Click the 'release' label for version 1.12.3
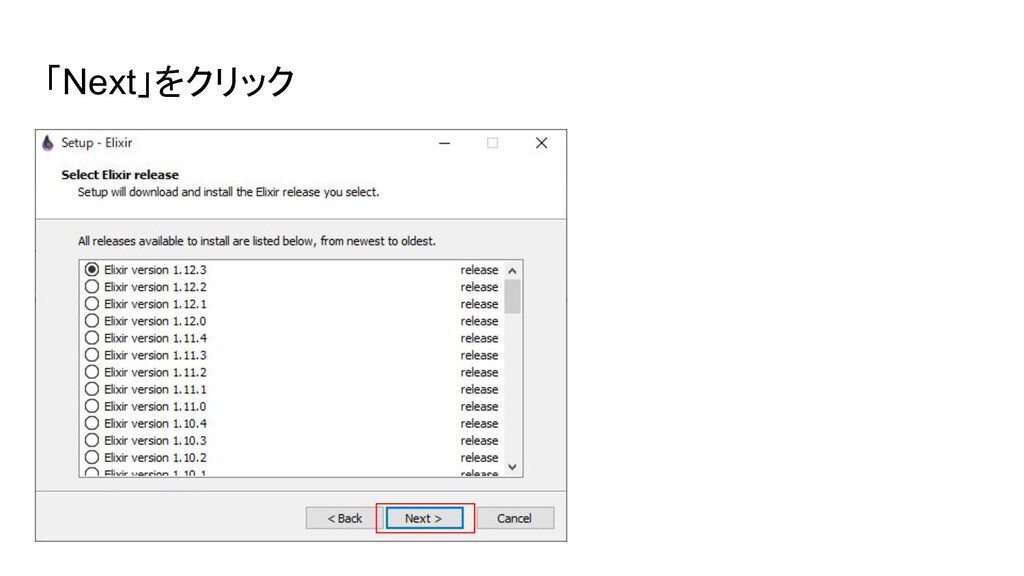This screenshot has width=1024, height=576. point(479,270)
